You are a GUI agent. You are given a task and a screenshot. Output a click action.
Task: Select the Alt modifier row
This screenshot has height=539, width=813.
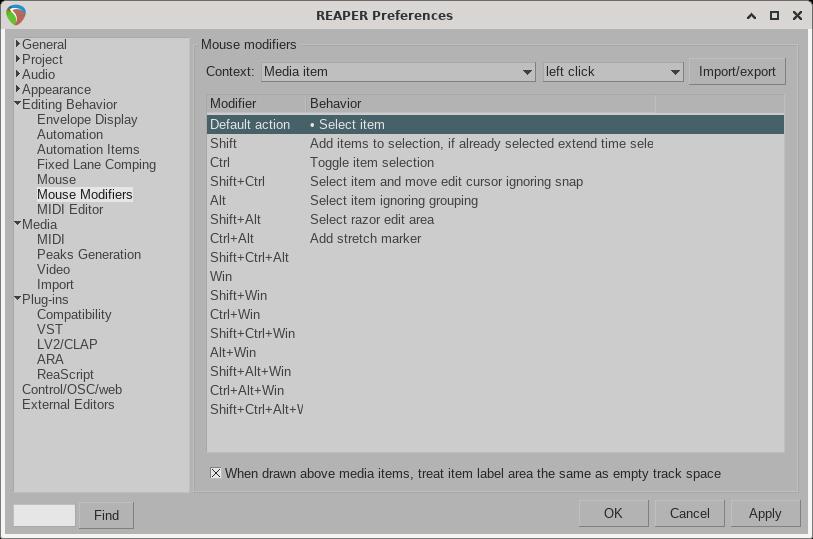point(495,201)
